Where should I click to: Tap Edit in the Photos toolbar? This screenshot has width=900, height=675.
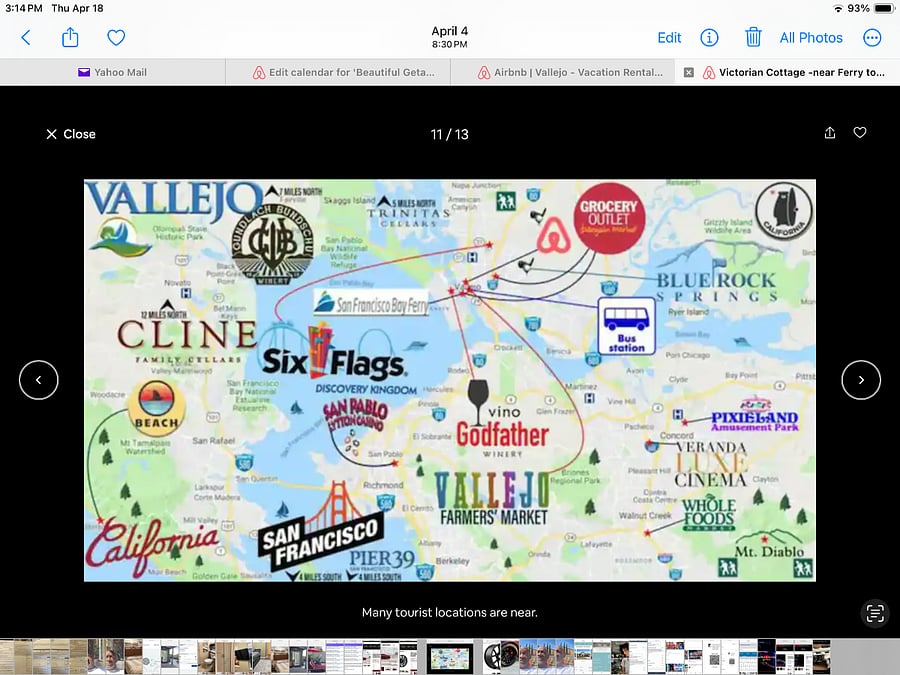pos(669,38)
